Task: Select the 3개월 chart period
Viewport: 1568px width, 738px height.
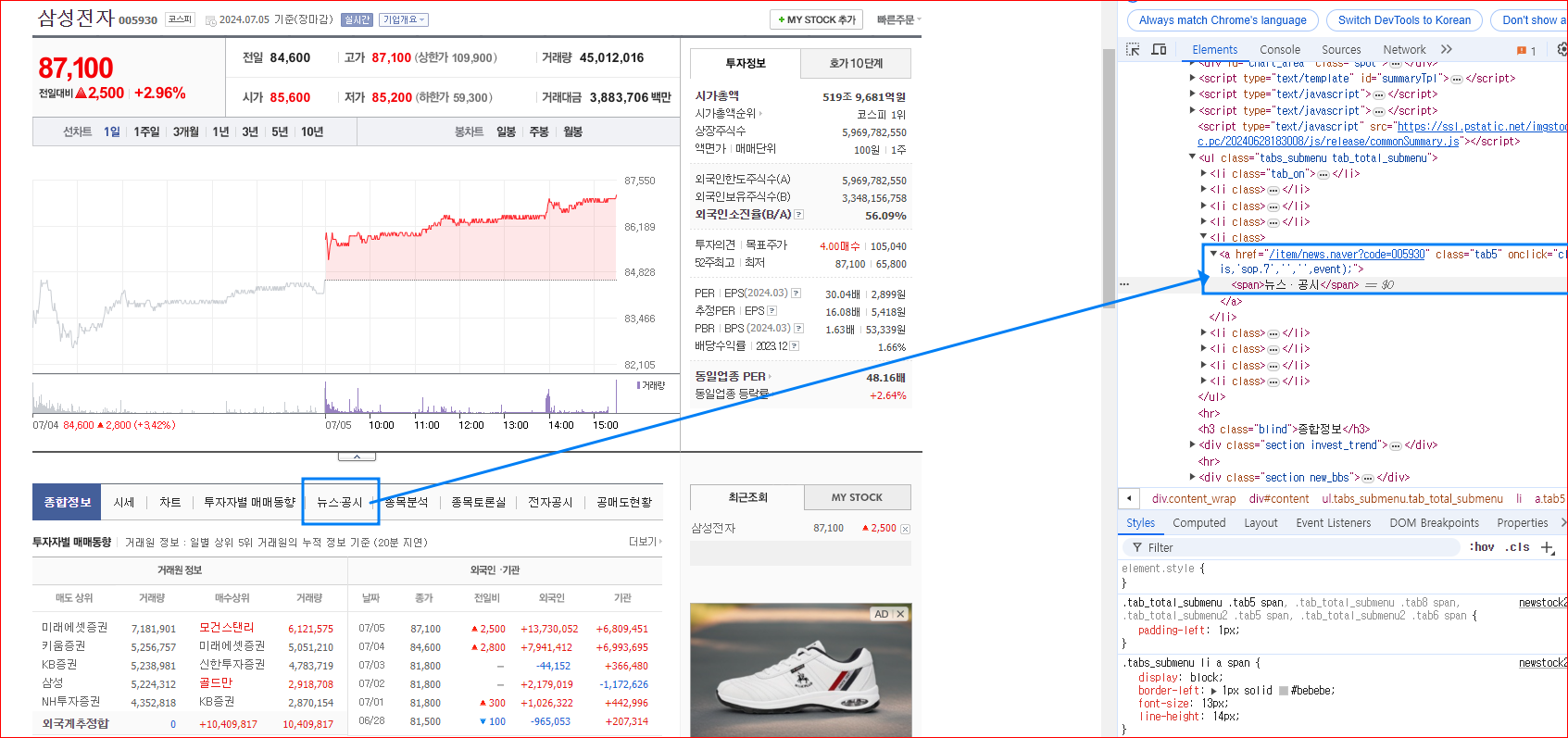Action: click(186, 131)
